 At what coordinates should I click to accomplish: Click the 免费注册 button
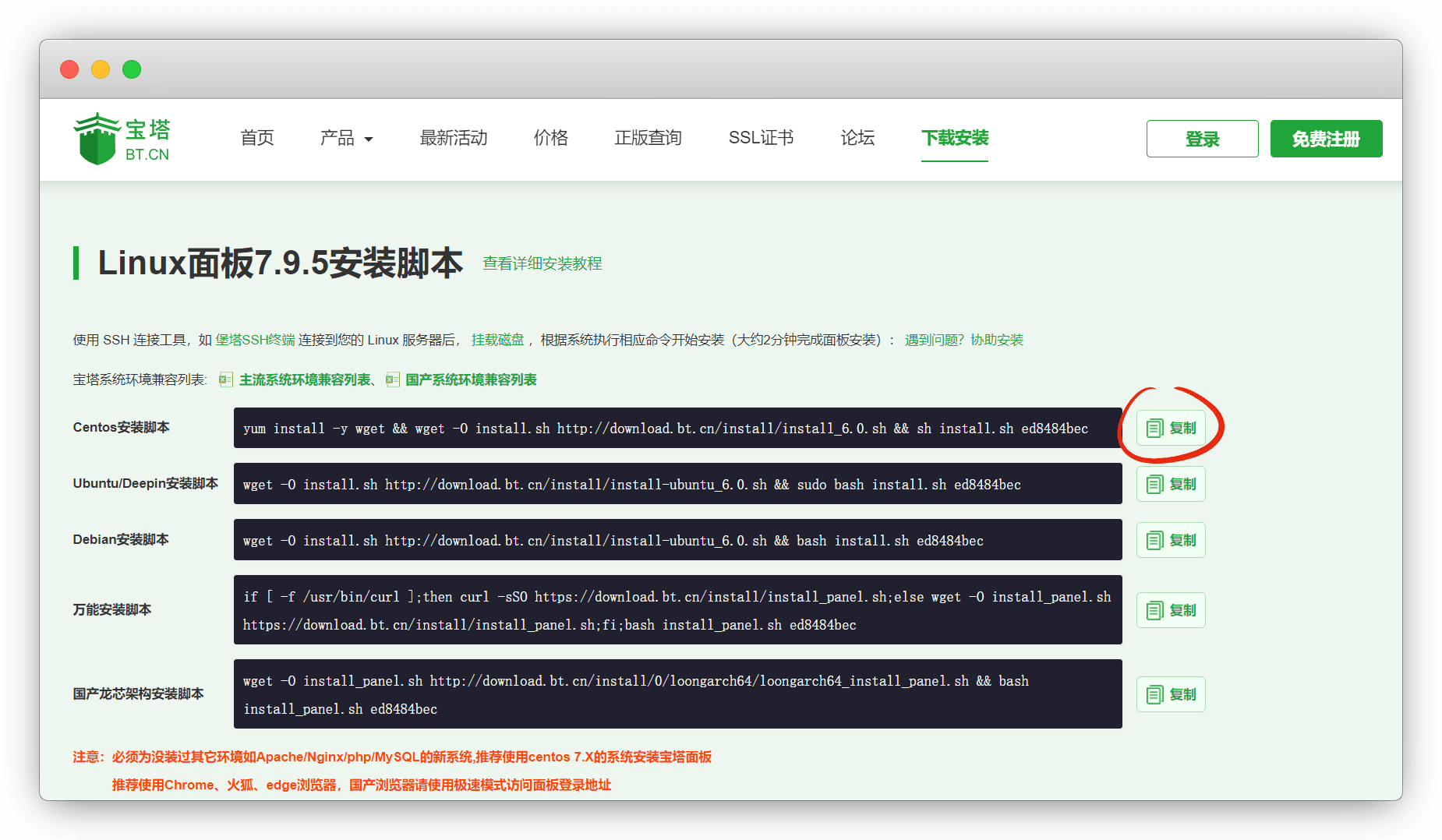(x=1325, y=139)
